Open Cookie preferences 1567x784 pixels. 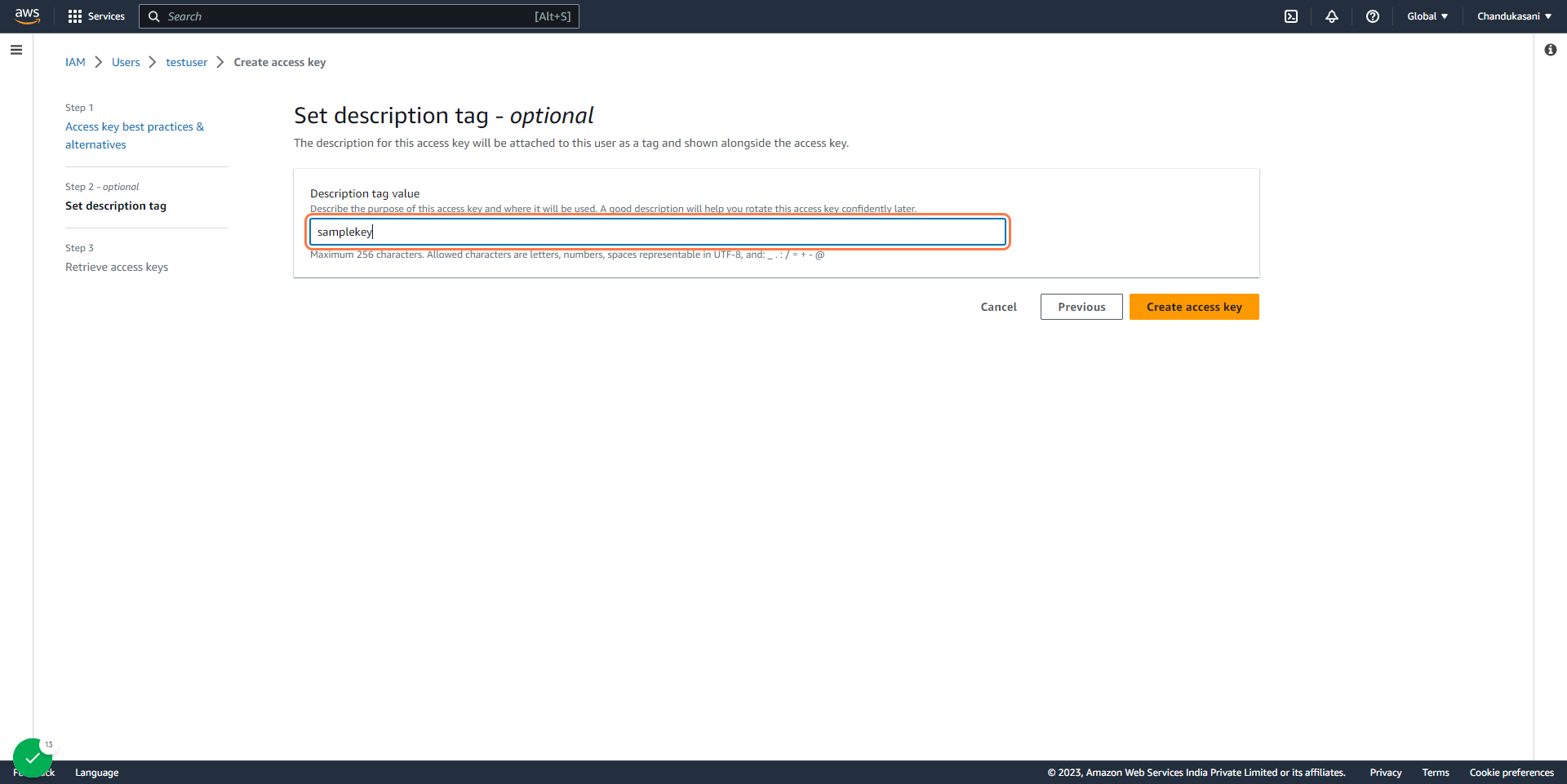1512,773
